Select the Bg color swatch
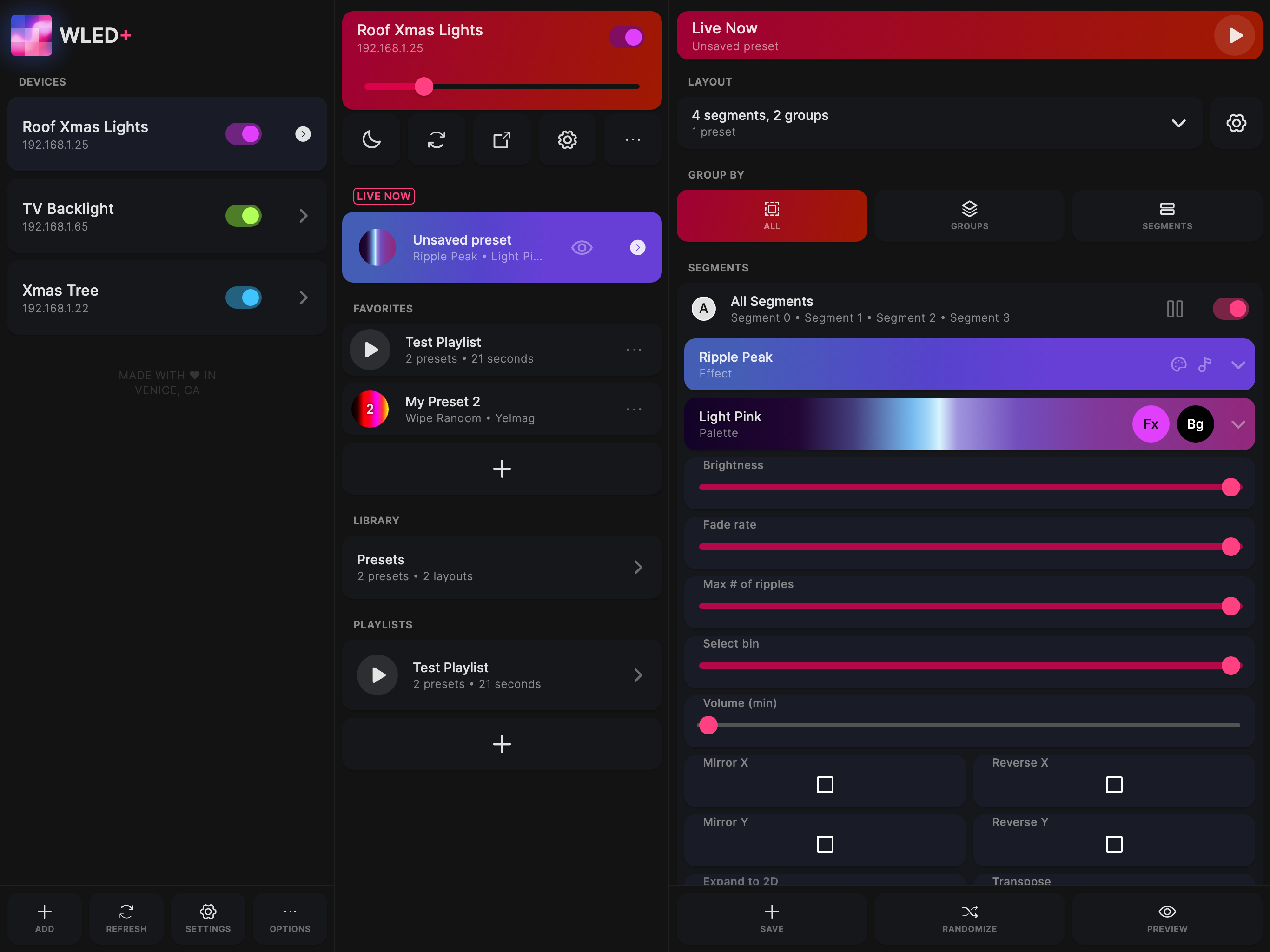Viewport: 1270px width, 952px height. (1195, 424)
